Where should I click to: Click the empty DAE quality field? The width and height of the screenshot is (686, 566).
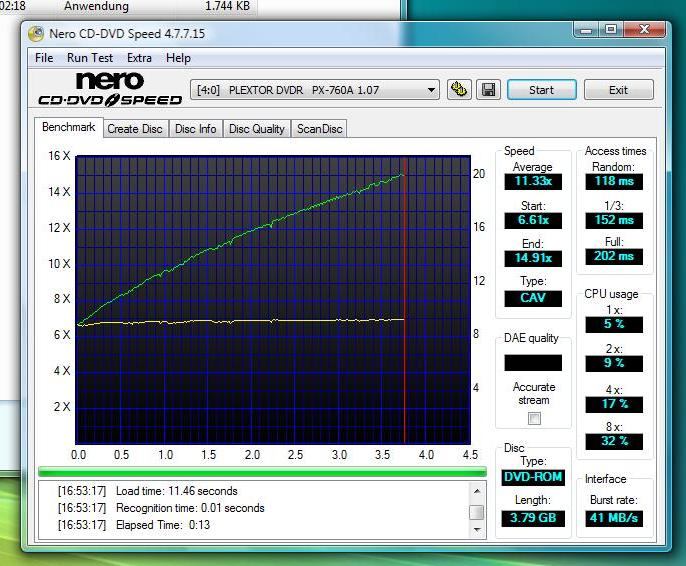tap(533, 363)
